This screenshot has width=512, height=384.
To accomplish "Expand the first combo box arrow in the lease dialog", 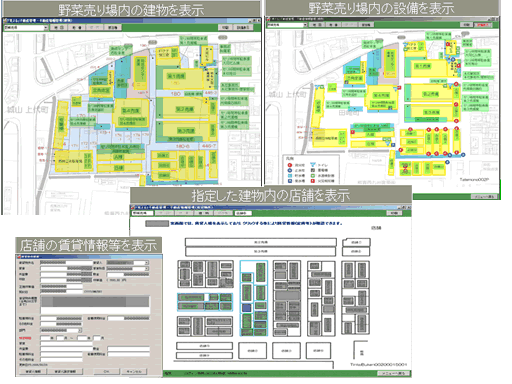I will click(147, 263).
